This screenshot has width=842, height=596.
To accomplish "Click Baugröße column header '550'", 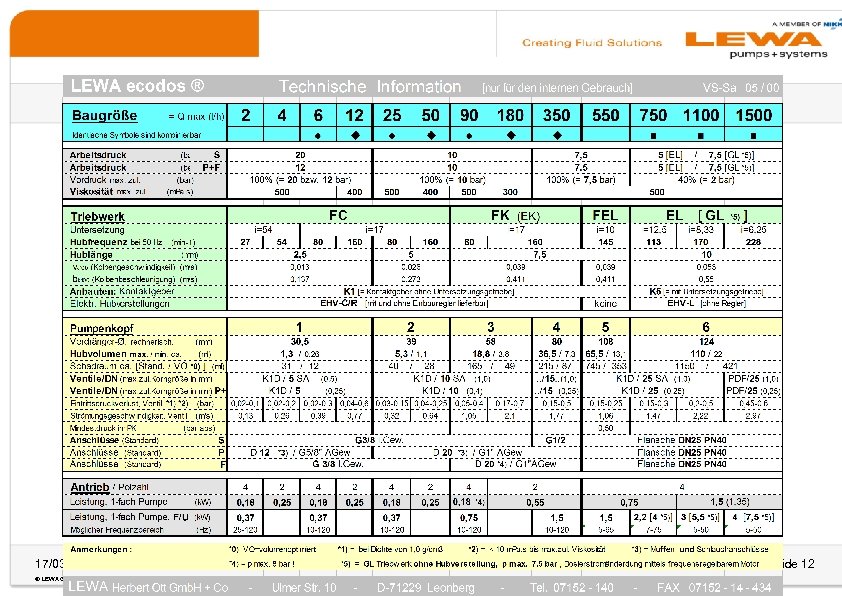I will [x=606, y=115].
